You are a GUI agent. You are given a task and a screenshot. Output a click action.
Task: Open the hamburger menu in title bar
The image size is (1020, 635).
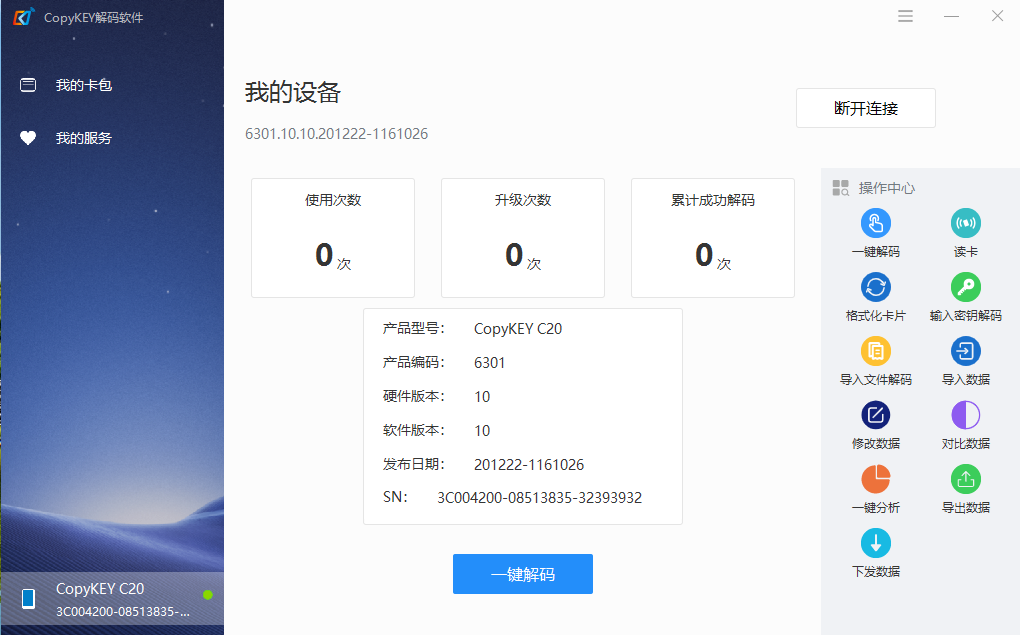(906, 16)
